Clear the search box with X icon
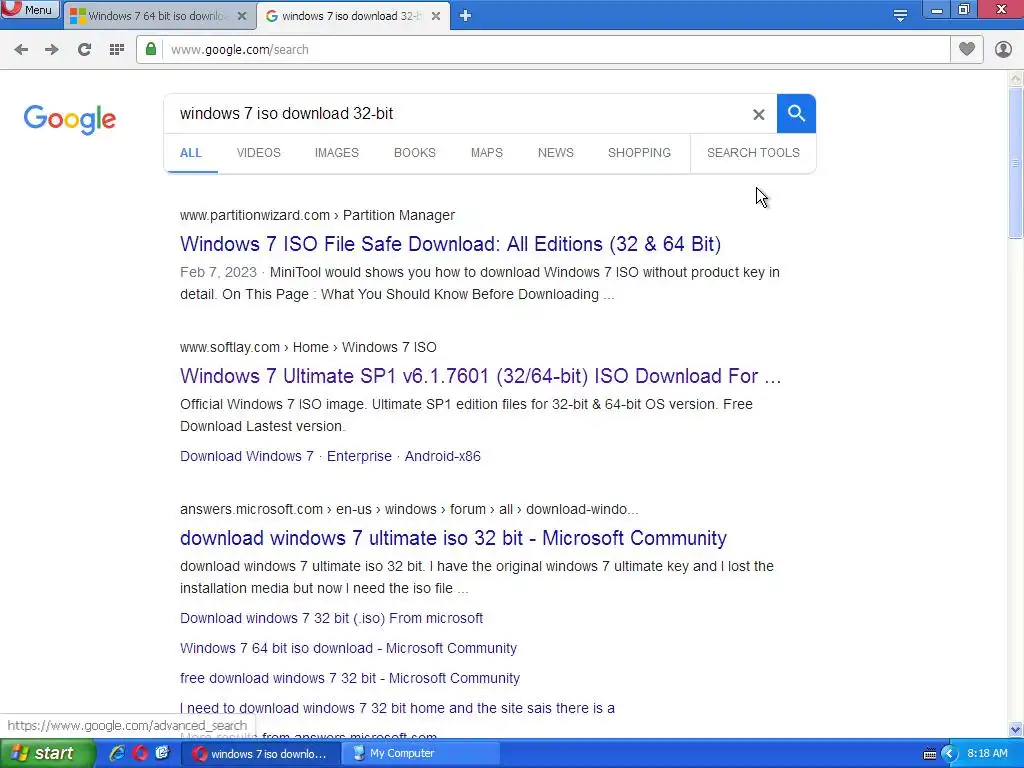The image size is (1024, 768). [x=758, y=114]
